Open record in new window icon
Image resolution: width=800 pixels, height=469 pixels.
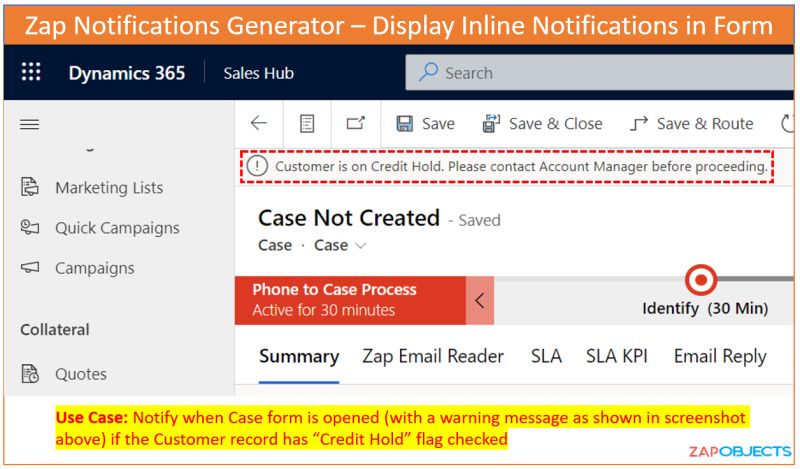[x=356, y=123]
